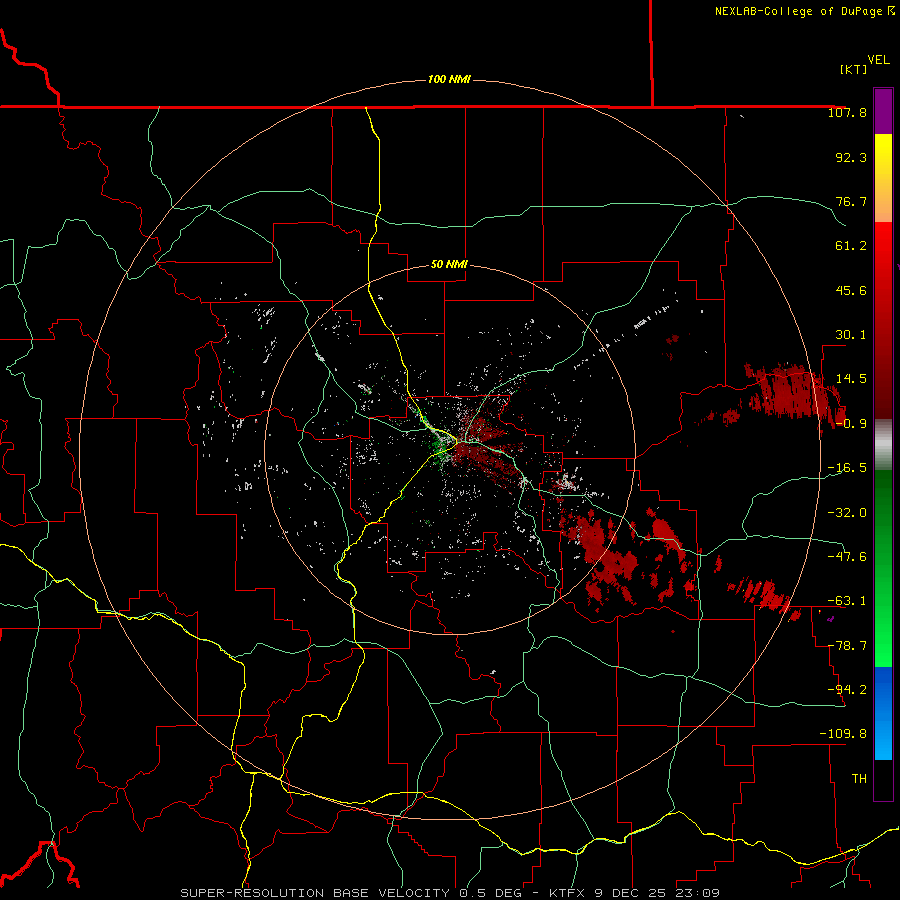Click the 92.3 legend value
The width and height of the screenshot is (900, 900).
coord(851,157)
